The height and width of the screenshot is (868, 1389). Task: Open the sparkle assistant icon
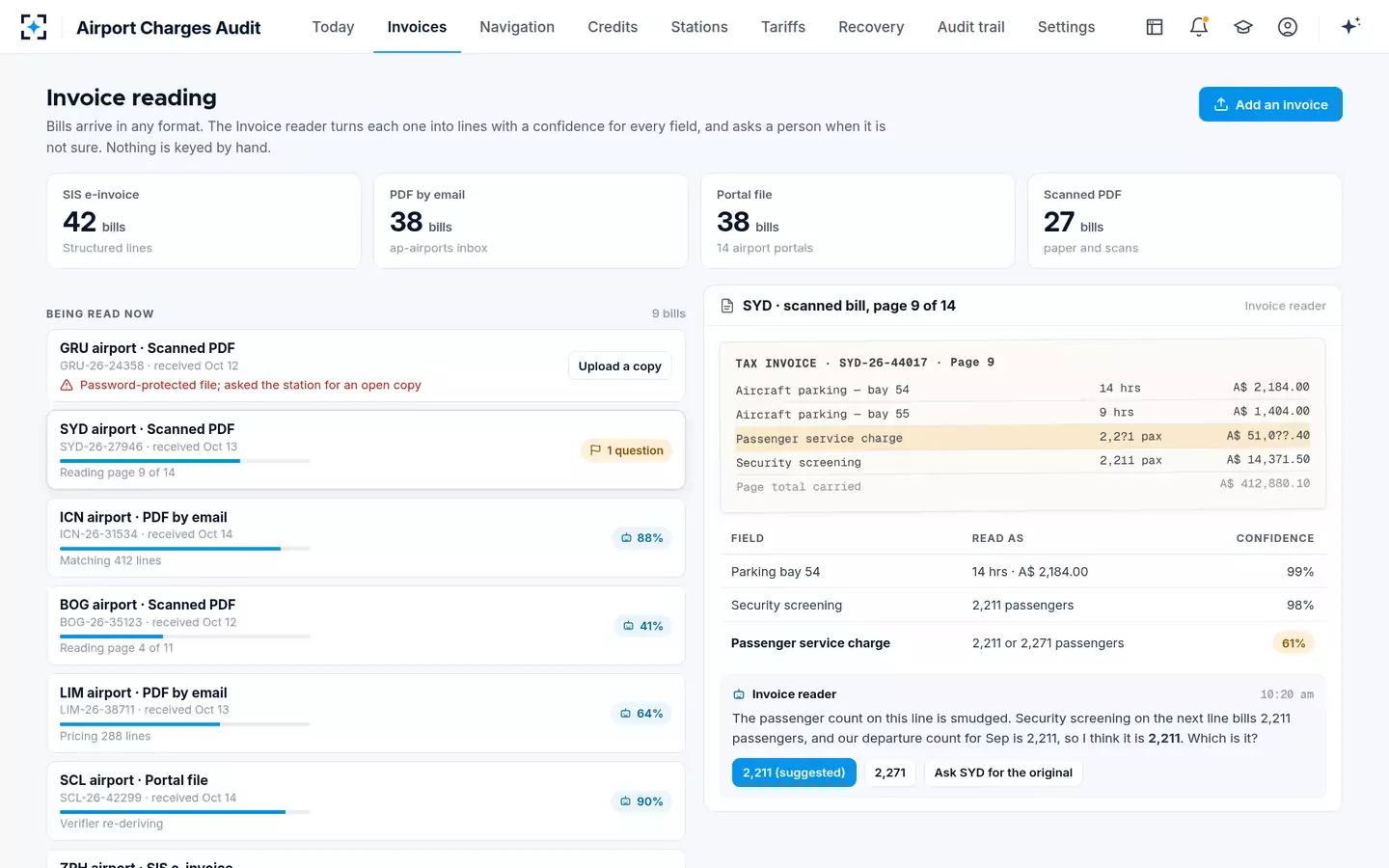pyautogui.click(x=1350, y=26)
